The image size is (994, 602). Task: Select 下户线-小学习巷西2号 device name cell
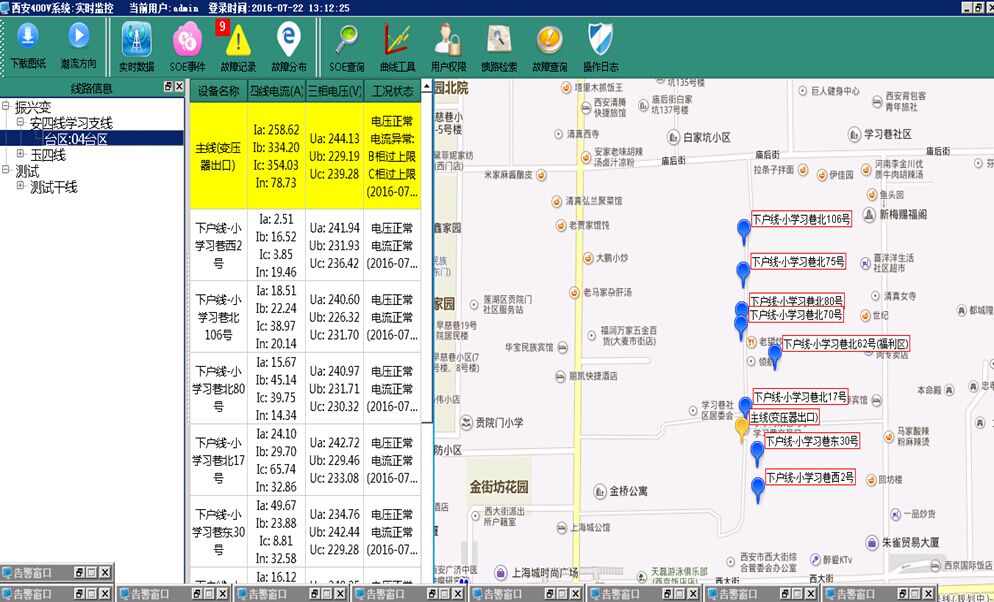[x=218, y=245]
